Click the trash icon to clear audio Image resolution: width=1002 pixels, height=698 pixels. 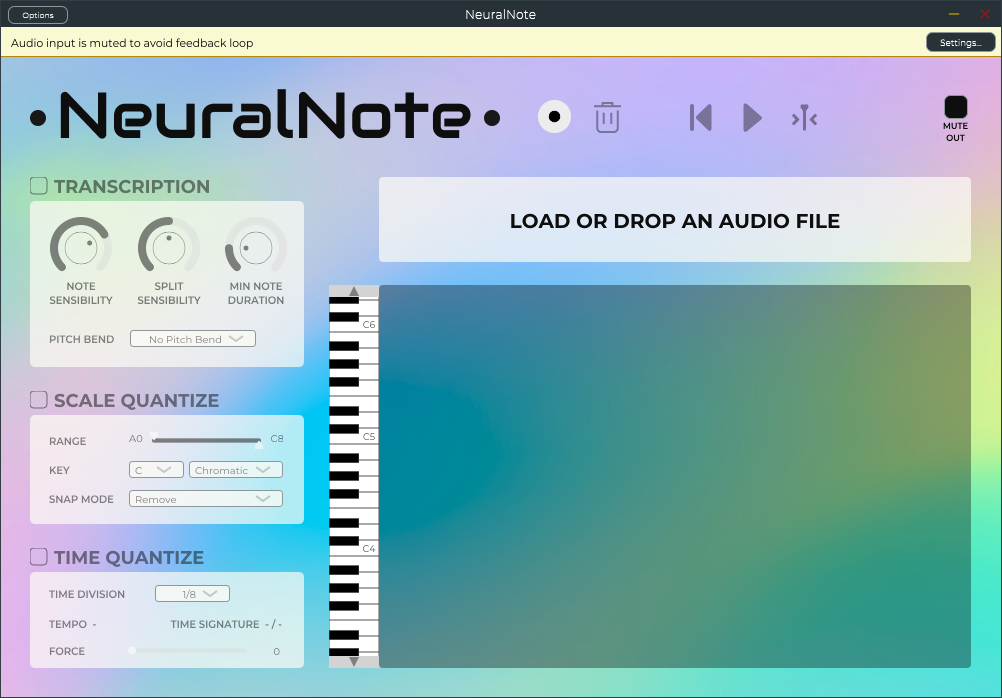pyautogui.click(x=607, y=117)
